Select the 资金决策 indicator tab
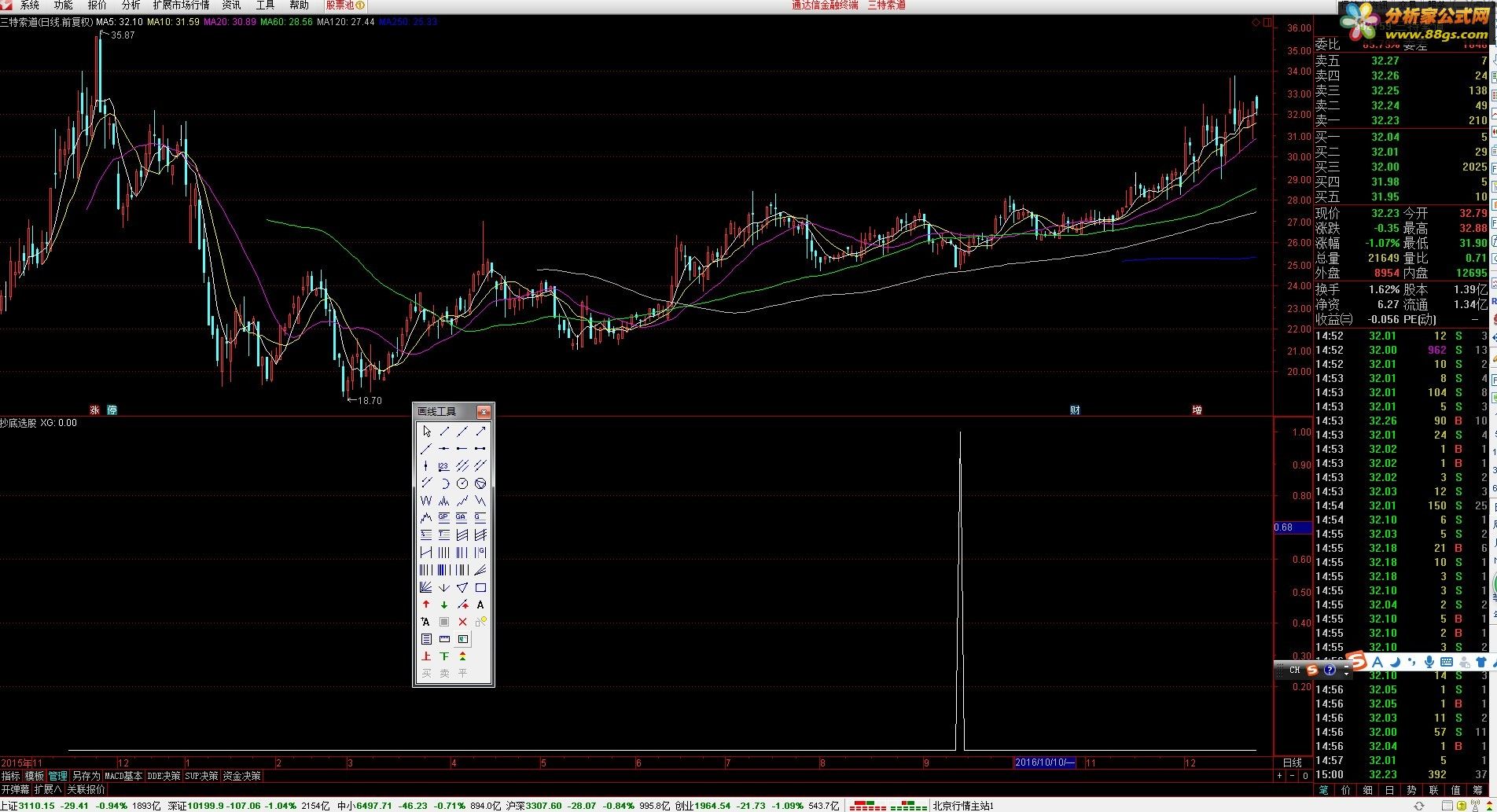 tap(242, 776)
